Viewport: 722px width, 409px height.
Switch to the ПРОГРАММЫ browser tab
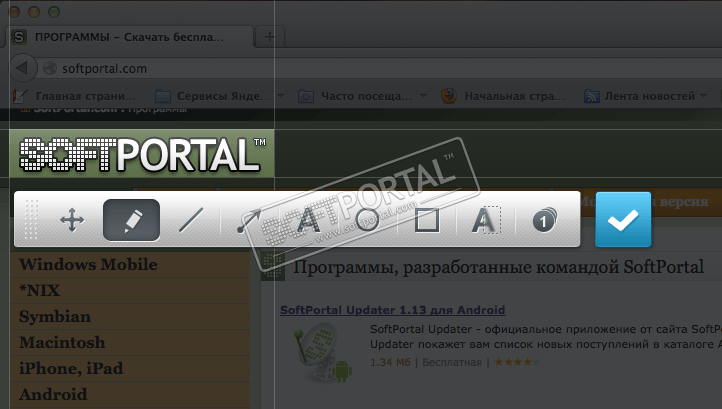coord(129,37)
